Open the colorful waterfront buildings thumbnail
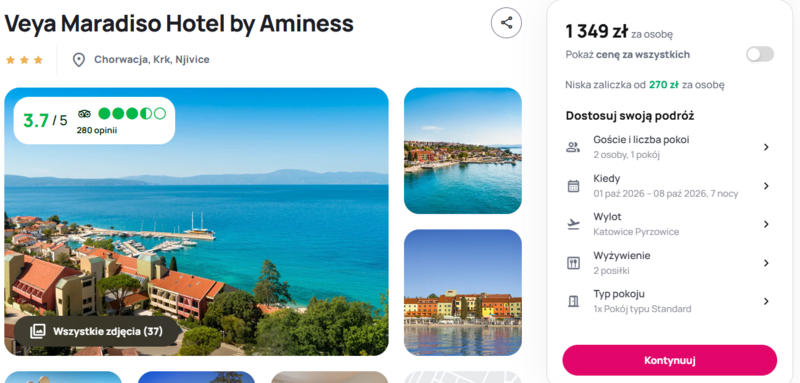800x383 pixels. 463,292
